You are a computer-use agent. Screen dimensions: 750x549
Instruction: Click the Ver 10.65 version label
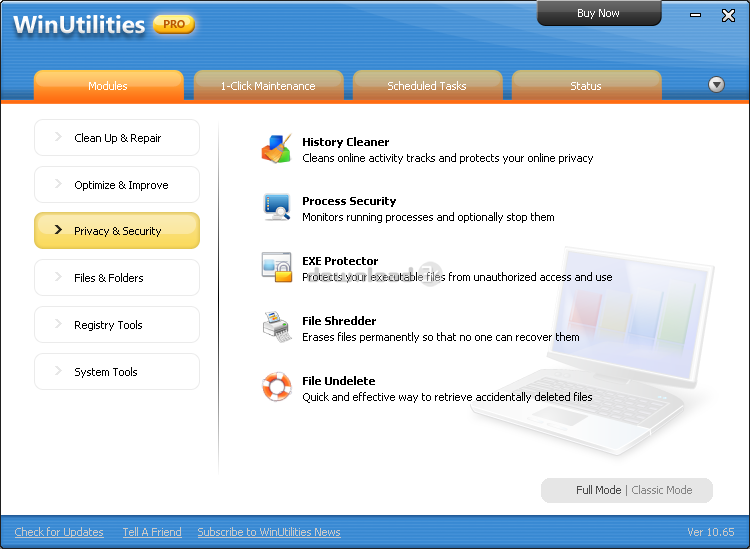coord(710,532)
